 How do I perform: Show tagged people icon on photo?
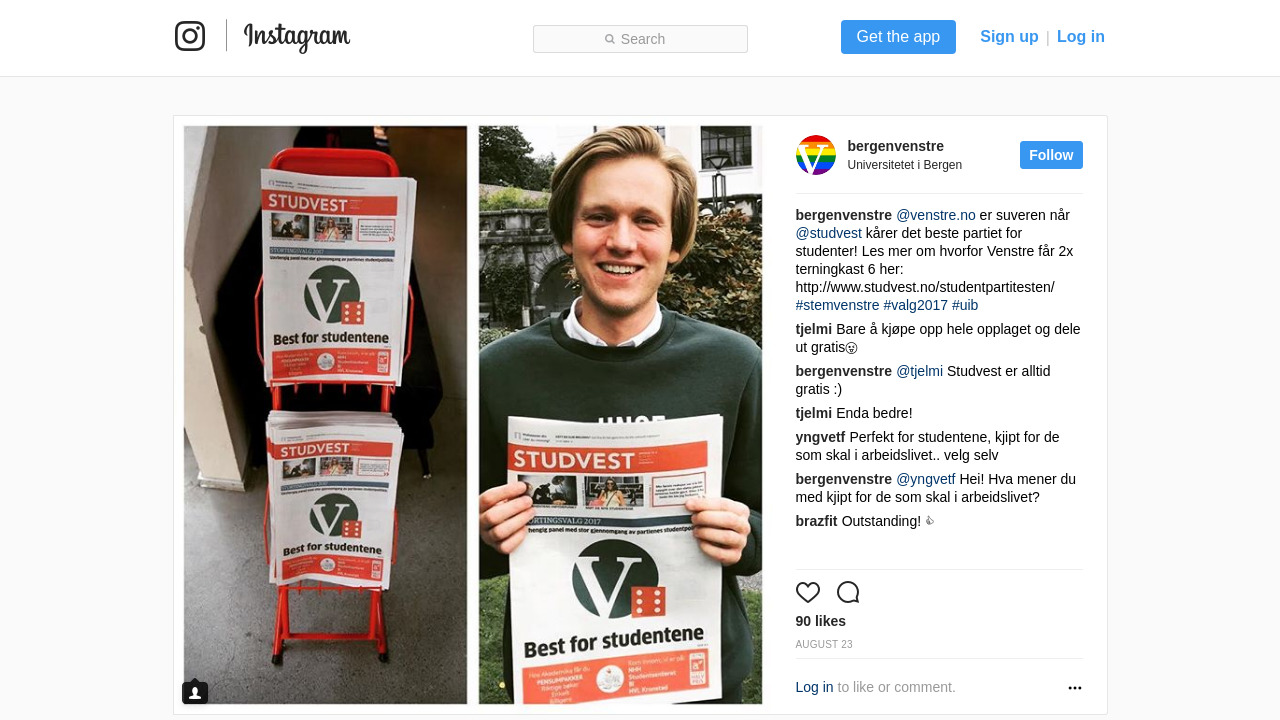[x=195, y=692]
